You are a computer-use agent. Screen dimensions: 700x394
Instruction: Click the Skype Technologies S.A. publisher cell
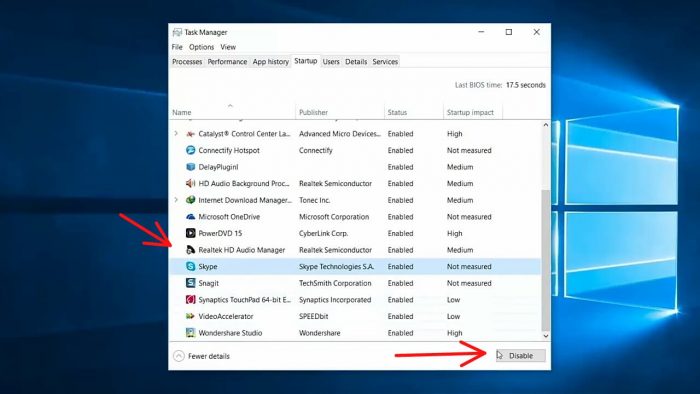pyautogui.click(x=337, y=266)
